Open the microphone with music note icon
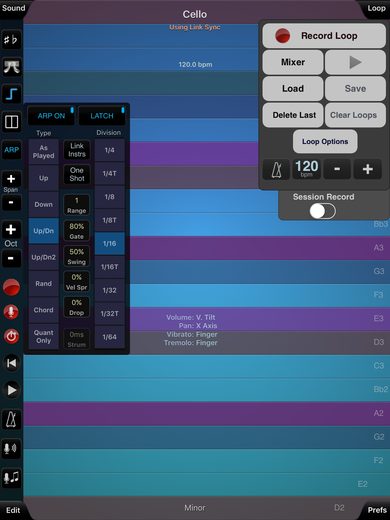The image size is (390, 520). (x=11, y=478)
